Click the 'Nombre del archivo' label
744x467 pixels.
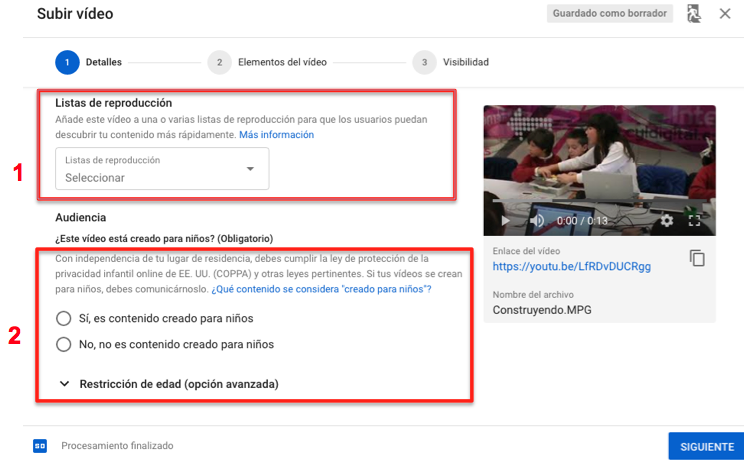tap(533, 294)
